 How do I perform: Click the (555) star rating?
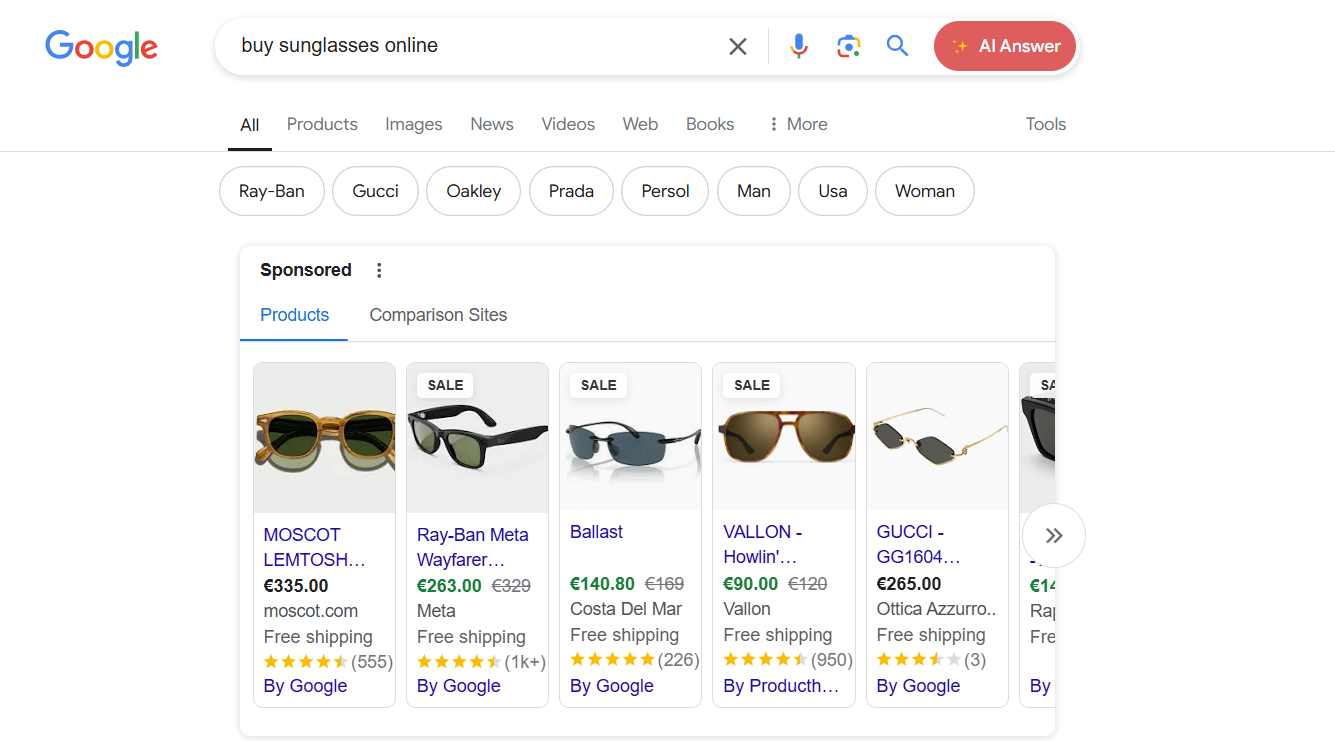tap(328, 662)
